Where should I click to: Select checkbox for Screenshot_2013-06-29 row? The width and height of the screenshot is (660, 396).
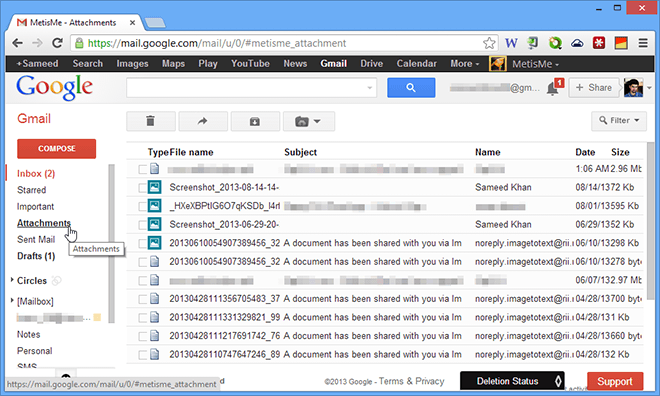pos(143,225)
